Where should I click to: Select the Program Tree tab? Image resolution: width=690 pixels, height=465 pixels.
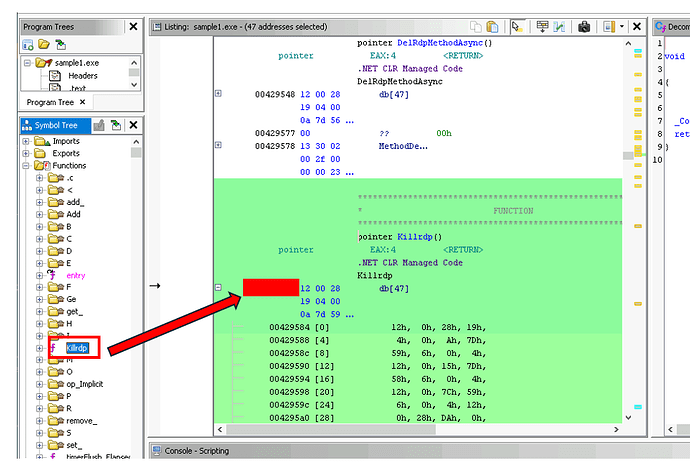[x=50, y=102]
